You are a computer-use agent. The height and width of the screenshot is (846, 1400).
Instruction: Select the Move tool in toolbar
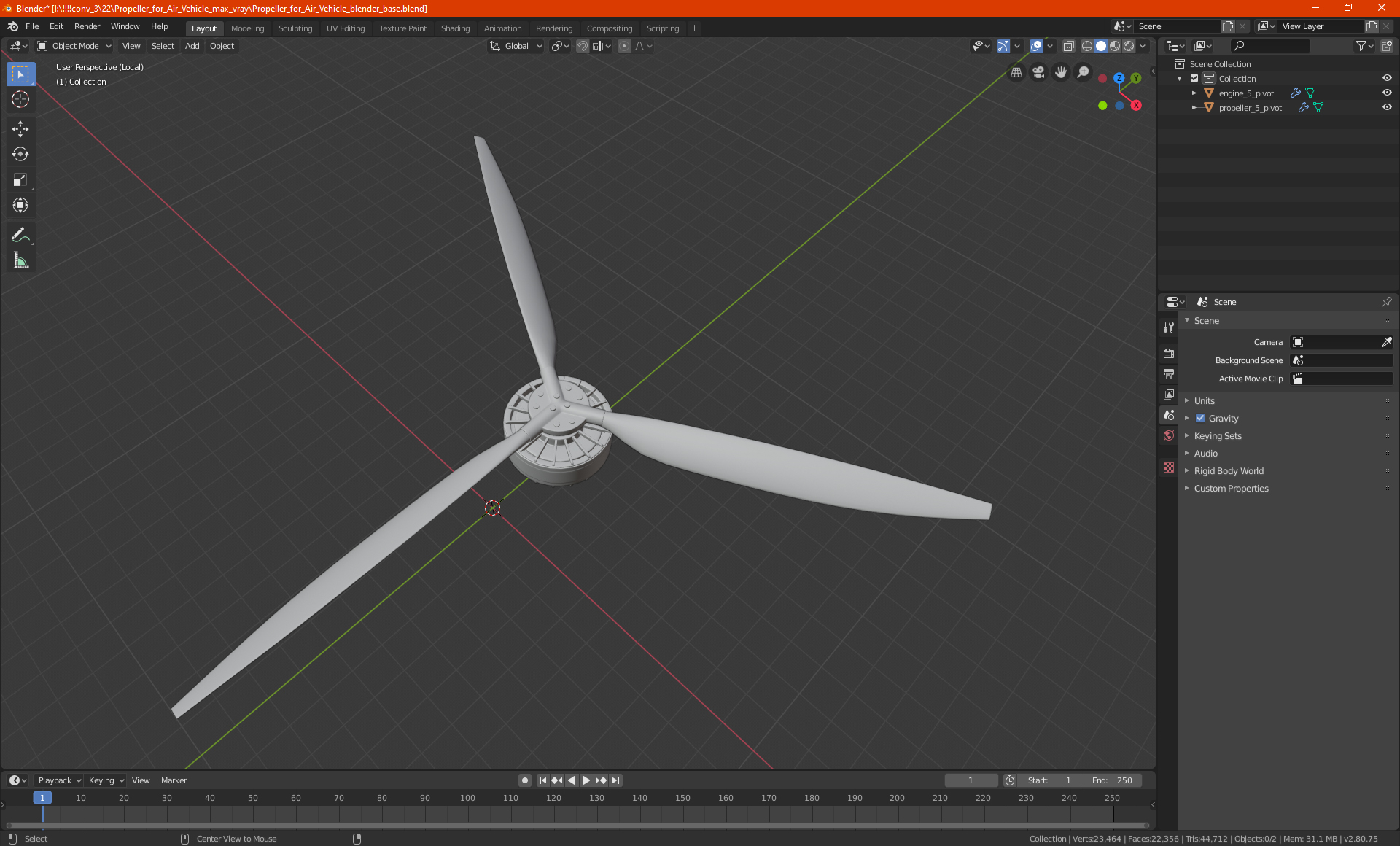[20, 128]
